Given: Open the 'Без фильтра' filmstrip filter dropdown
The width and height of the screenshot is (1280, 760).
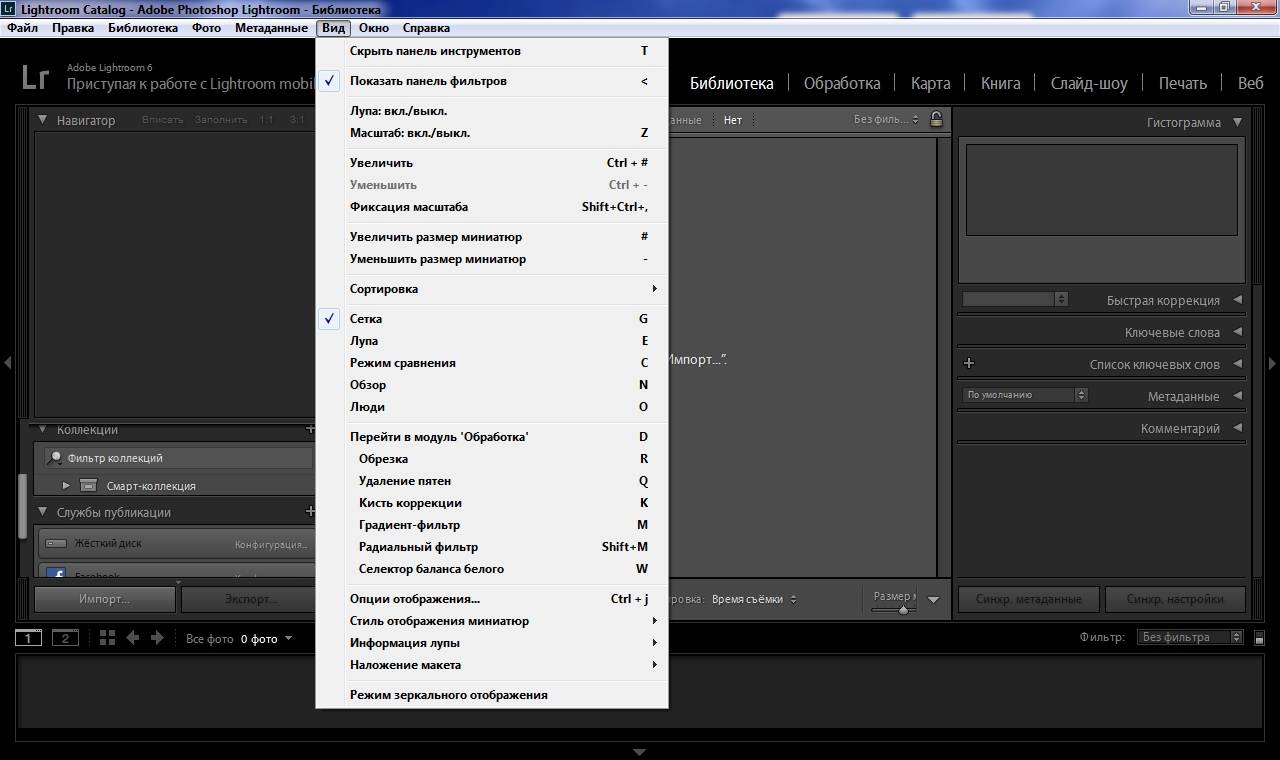Looking at the screenshot, I should pos(1190,637).
